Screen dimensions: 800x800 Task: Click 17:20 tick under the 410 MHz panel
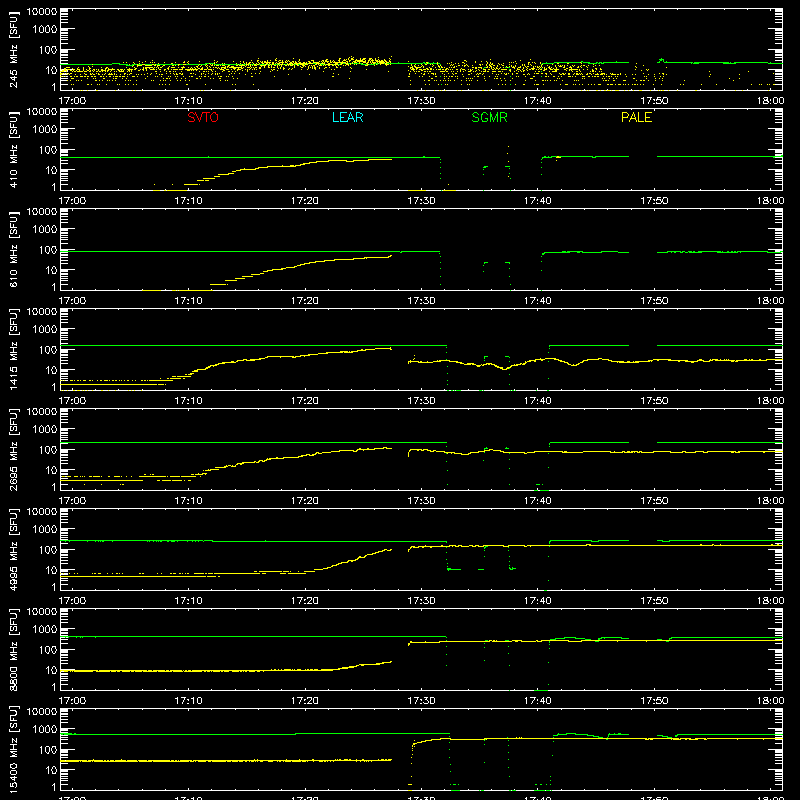[305, 201]
